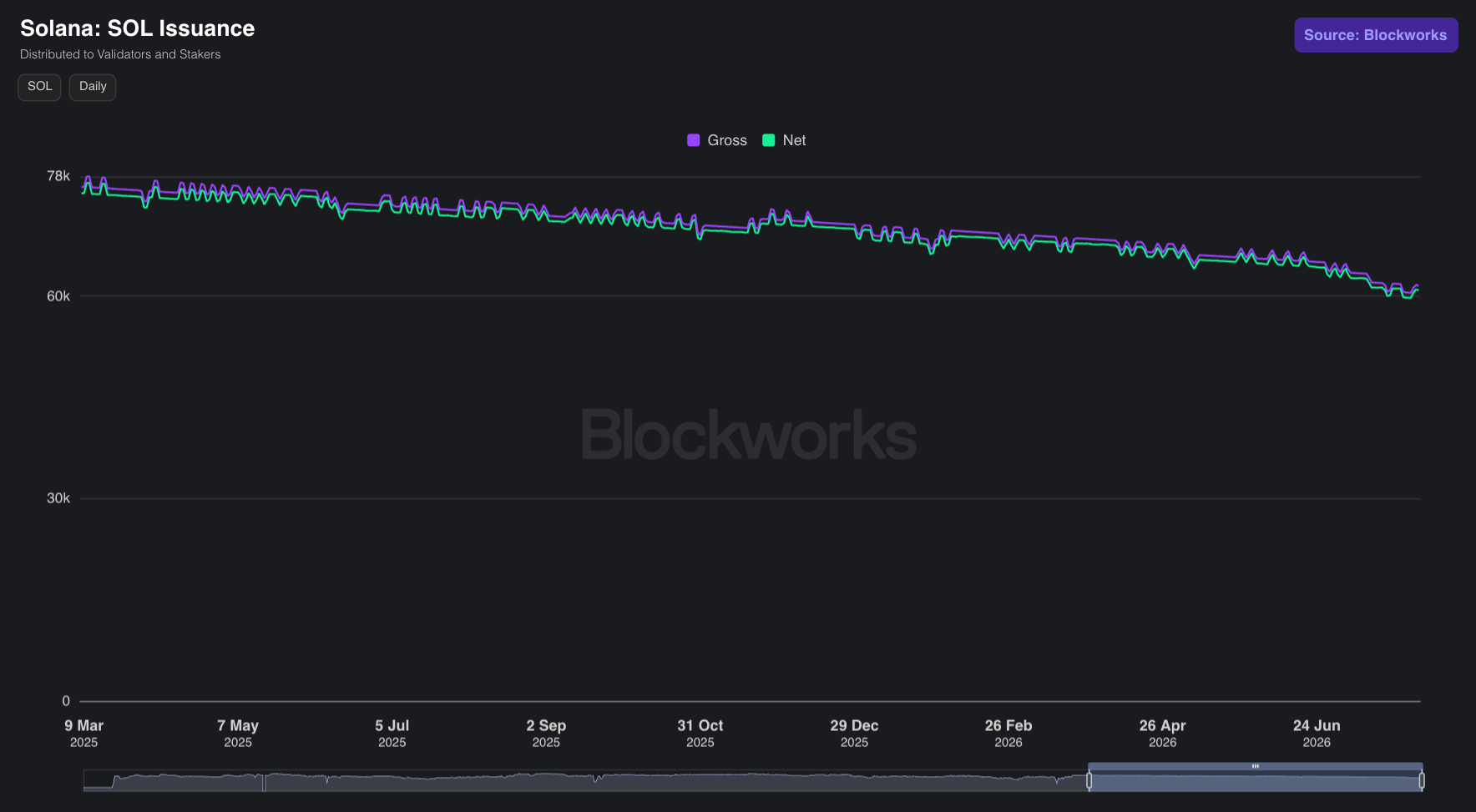Click the green Net legend swatch
This screenshot has width=1476, height=812.
(769, 140)
